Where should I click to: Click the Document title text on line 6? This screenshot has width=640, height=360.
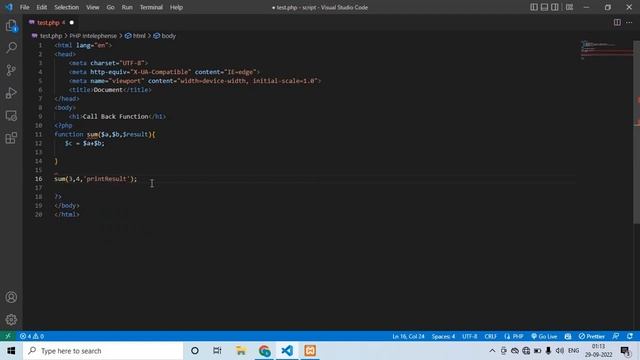(x=108, y=90)
